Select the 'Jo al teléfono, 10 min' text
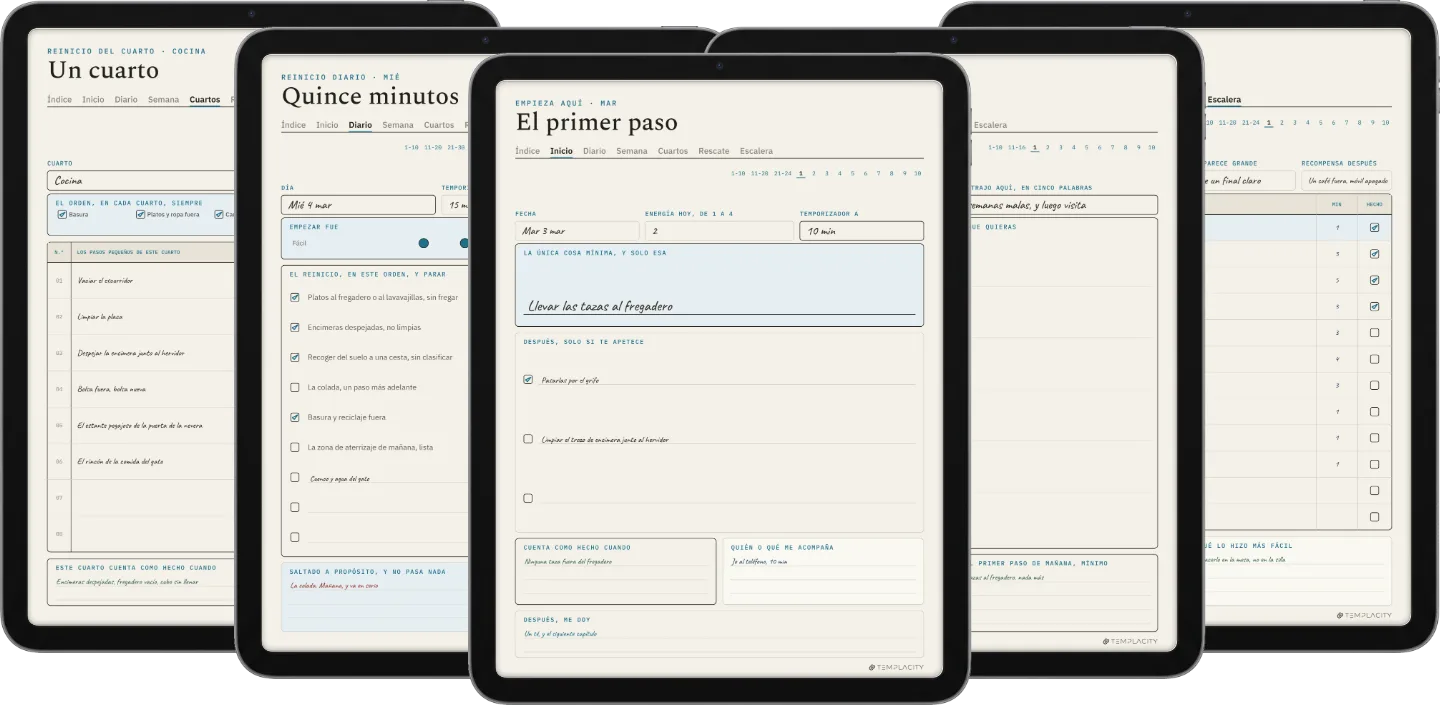The image size is (1440, 706). tap(760, 562)
